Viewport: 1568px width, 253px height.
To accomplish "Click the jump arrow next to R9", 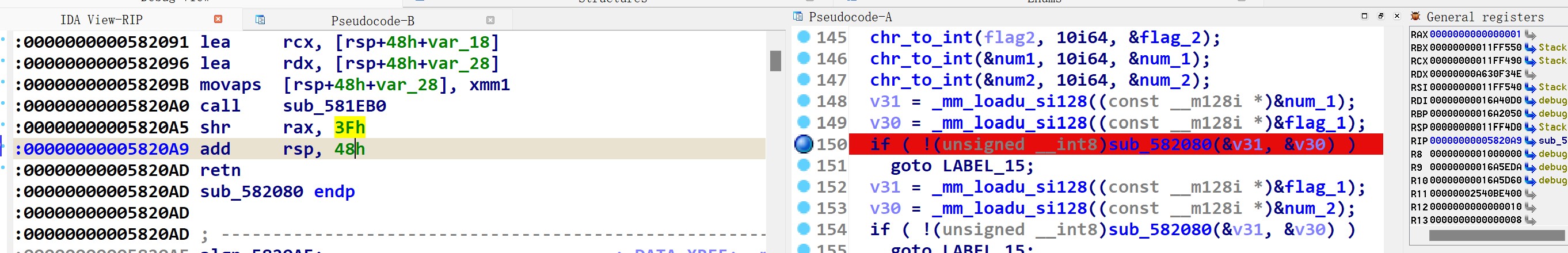I will coord(1529,168).
